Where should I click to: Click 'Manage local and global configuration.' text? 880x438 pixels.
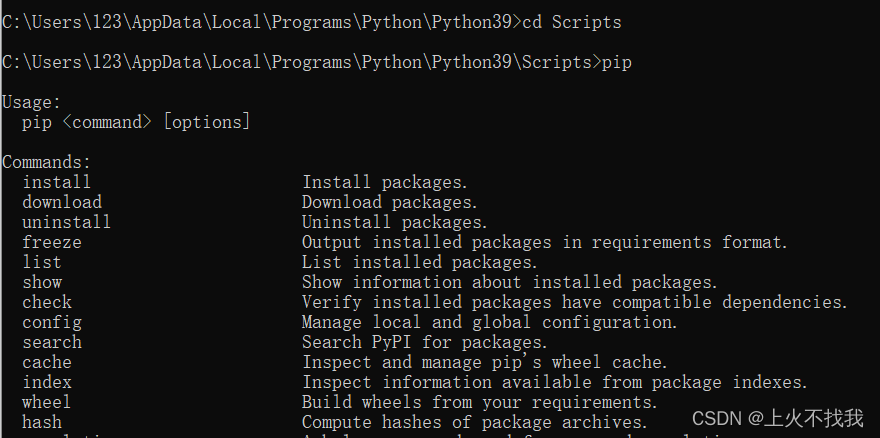click(x=490, y=323)
